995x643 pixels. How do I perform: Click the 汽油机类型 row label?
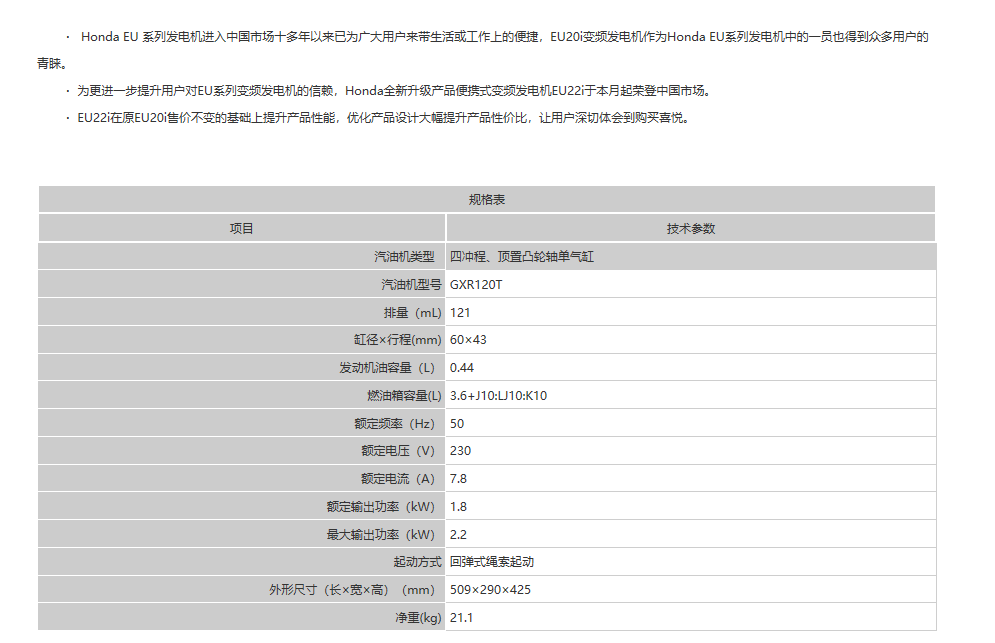404,256
